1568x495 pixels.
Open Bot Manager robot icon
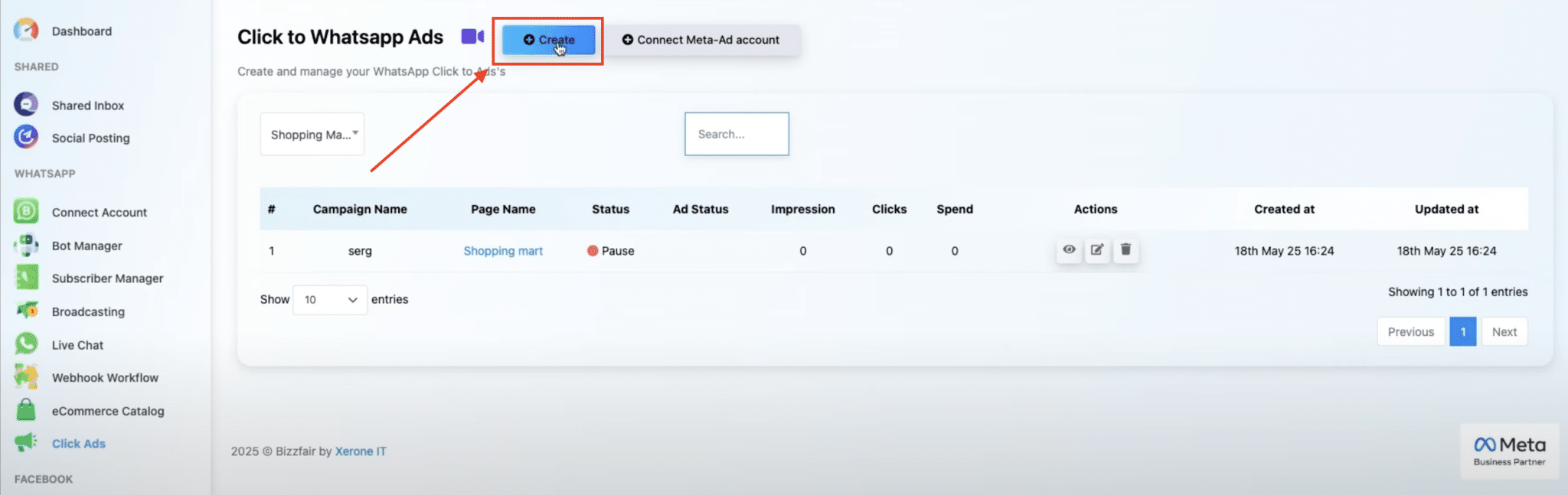click(26, 245)
